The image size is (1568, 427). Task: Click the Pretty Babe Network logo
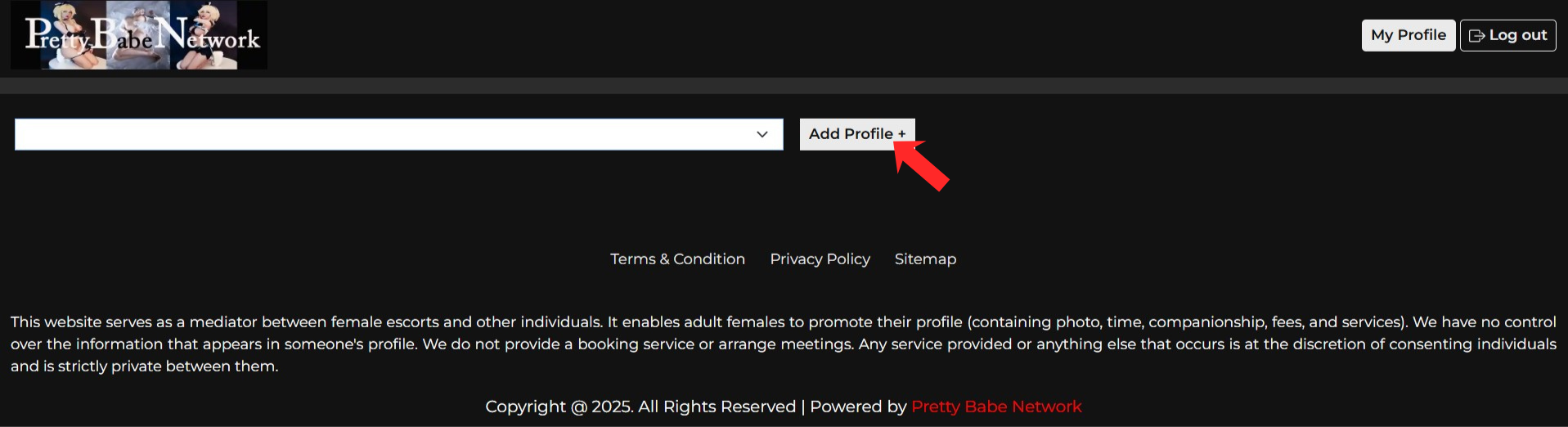[x=138, y=35]
